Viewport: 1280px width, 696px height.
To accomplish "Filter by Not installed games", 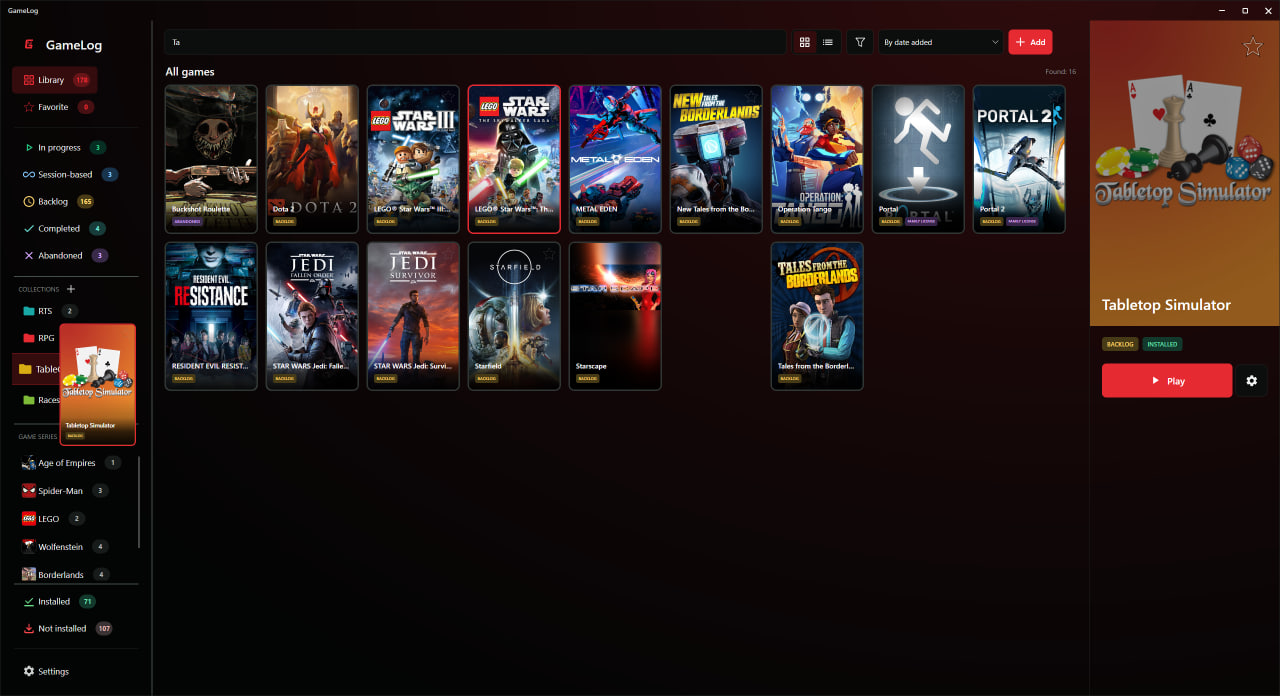I will coord(68,629).
